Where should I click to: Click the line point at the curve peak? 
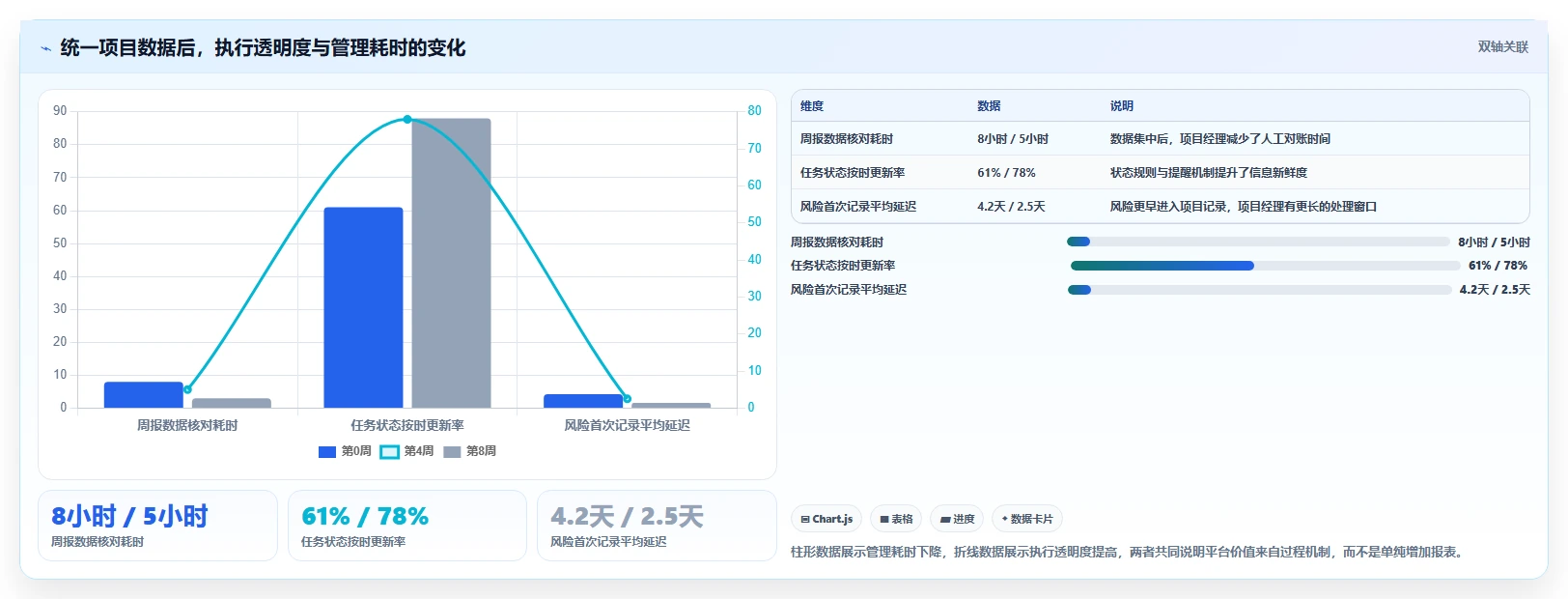click(x=407, y=120)
